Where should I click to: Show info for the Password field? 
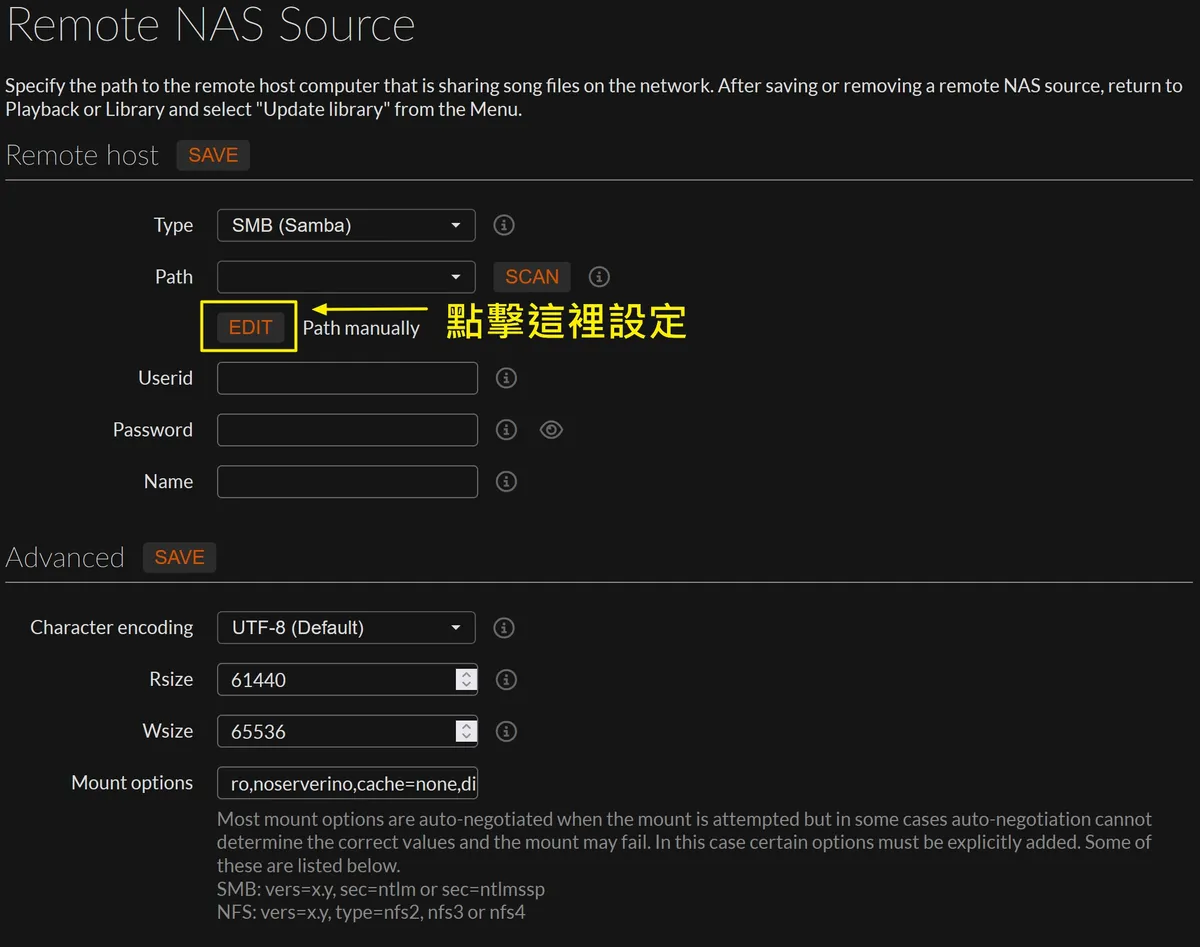pyautogui.click(x=507, y=430)
